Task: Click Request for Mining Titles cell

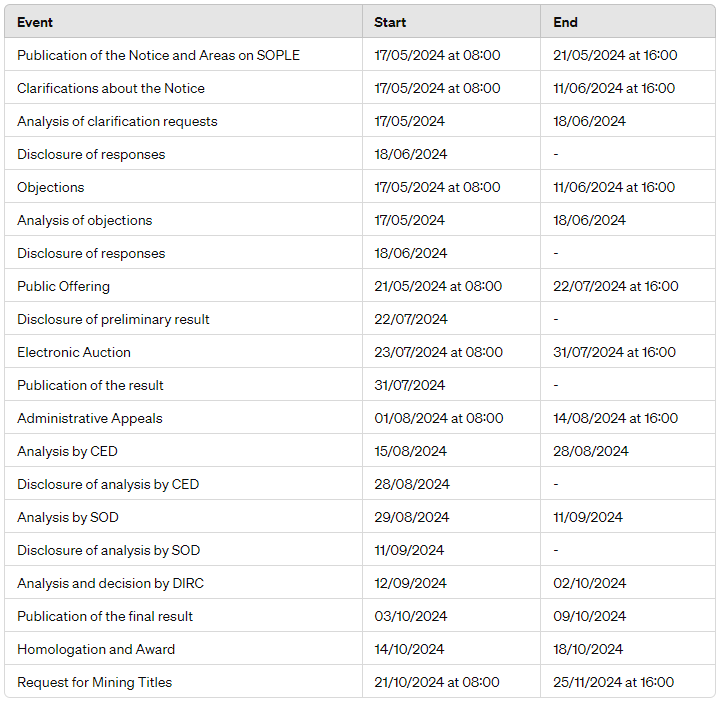Action: 94,682
